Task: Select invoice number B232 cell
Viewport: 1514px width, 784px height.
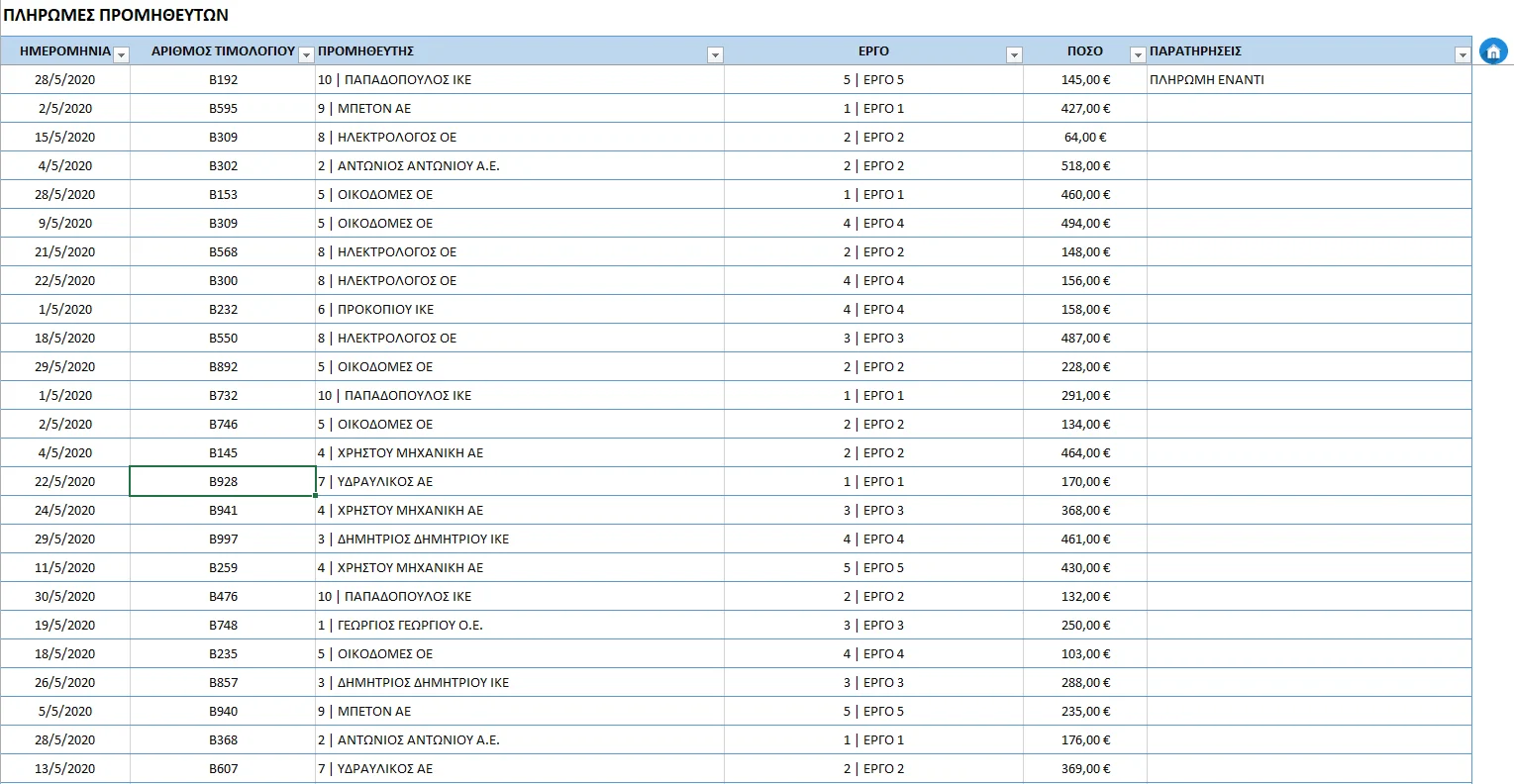Action: pos(223,309)
